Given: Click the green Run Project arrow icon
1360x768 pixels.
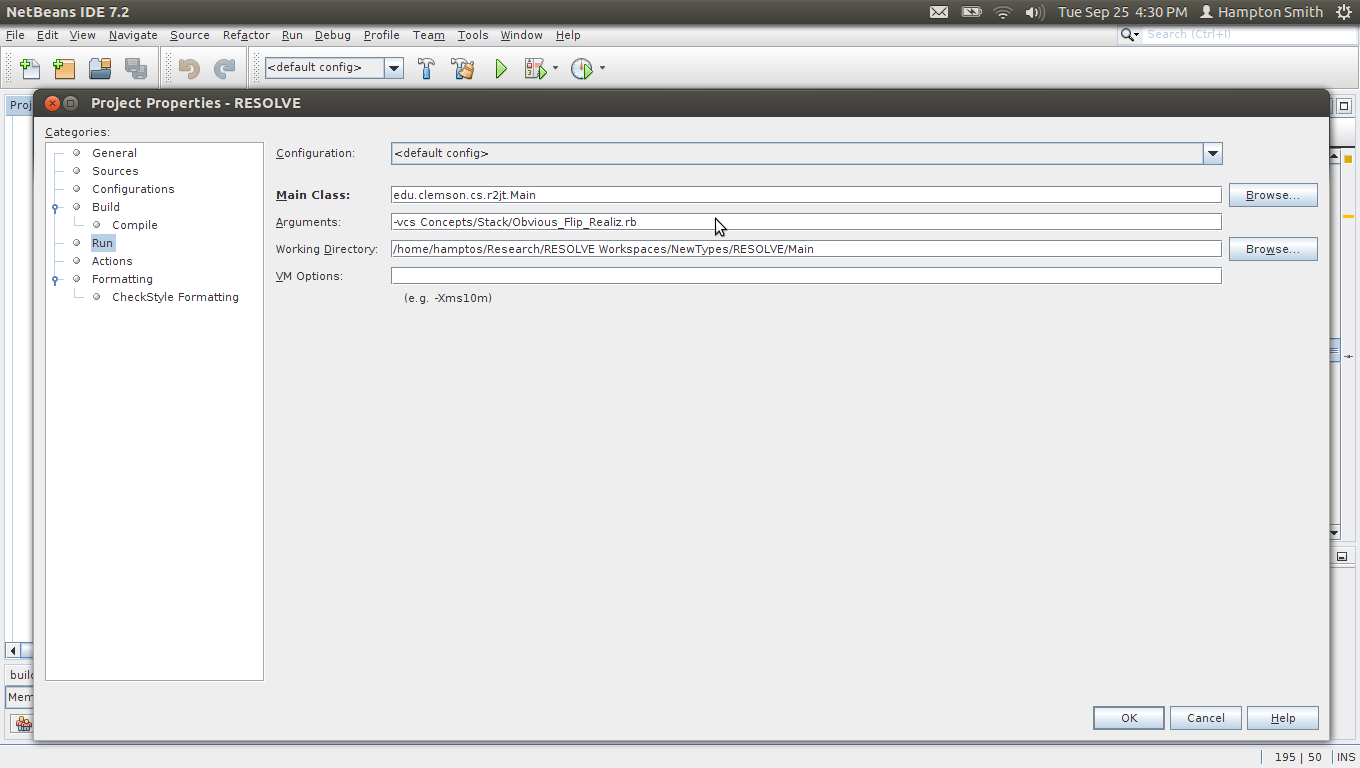Looking at the screenshot, I should [x=501, y=69].
